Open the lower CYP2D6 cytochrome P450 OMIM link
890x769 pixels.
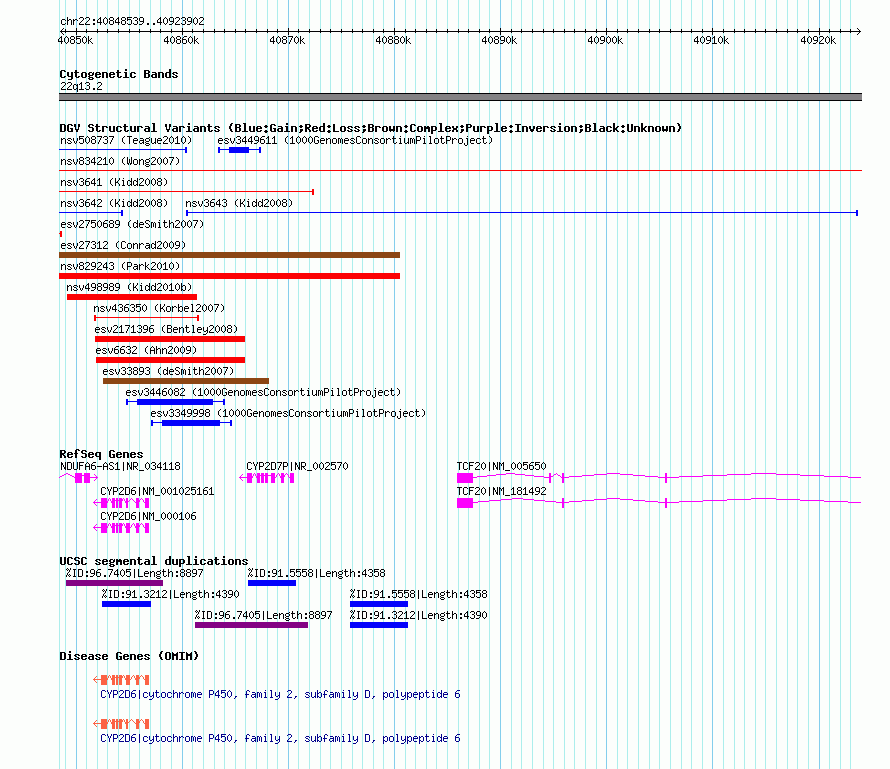tap(280, 738)
